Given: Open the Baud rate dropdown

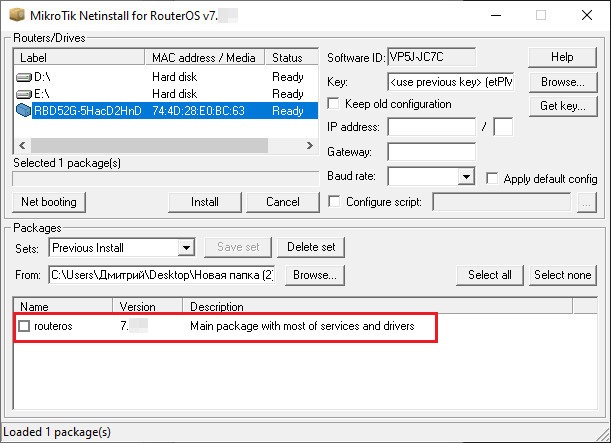Looking at the screenshot, I should tap(466, 177).
